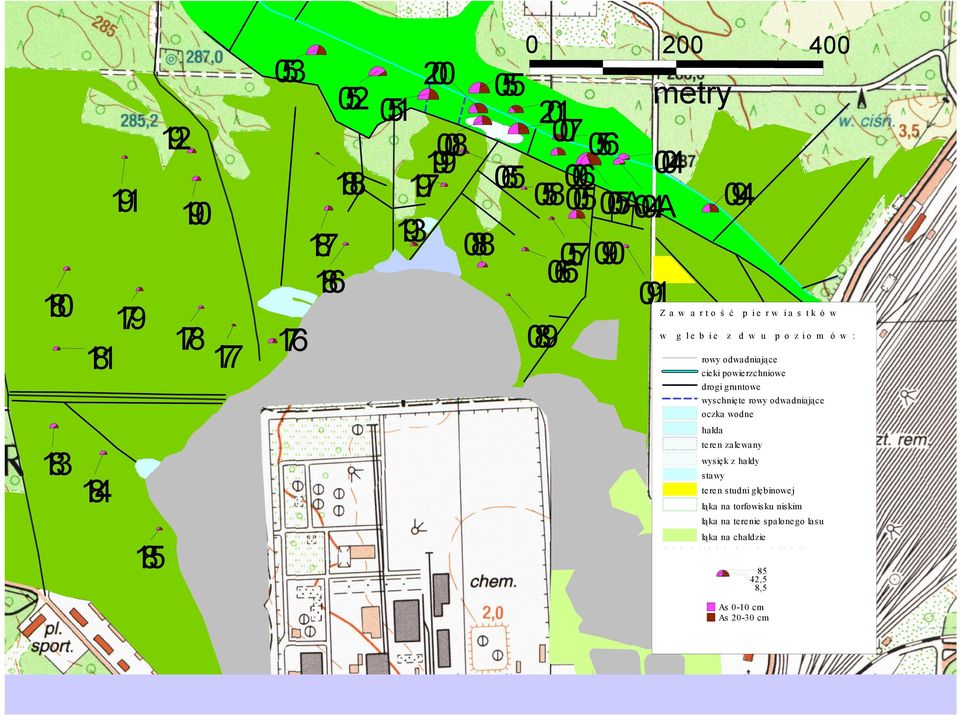Click the arsenic marker left of label 094
Image resolution: width=960 pixels, height=716 pixels.
tap(710, 208)
